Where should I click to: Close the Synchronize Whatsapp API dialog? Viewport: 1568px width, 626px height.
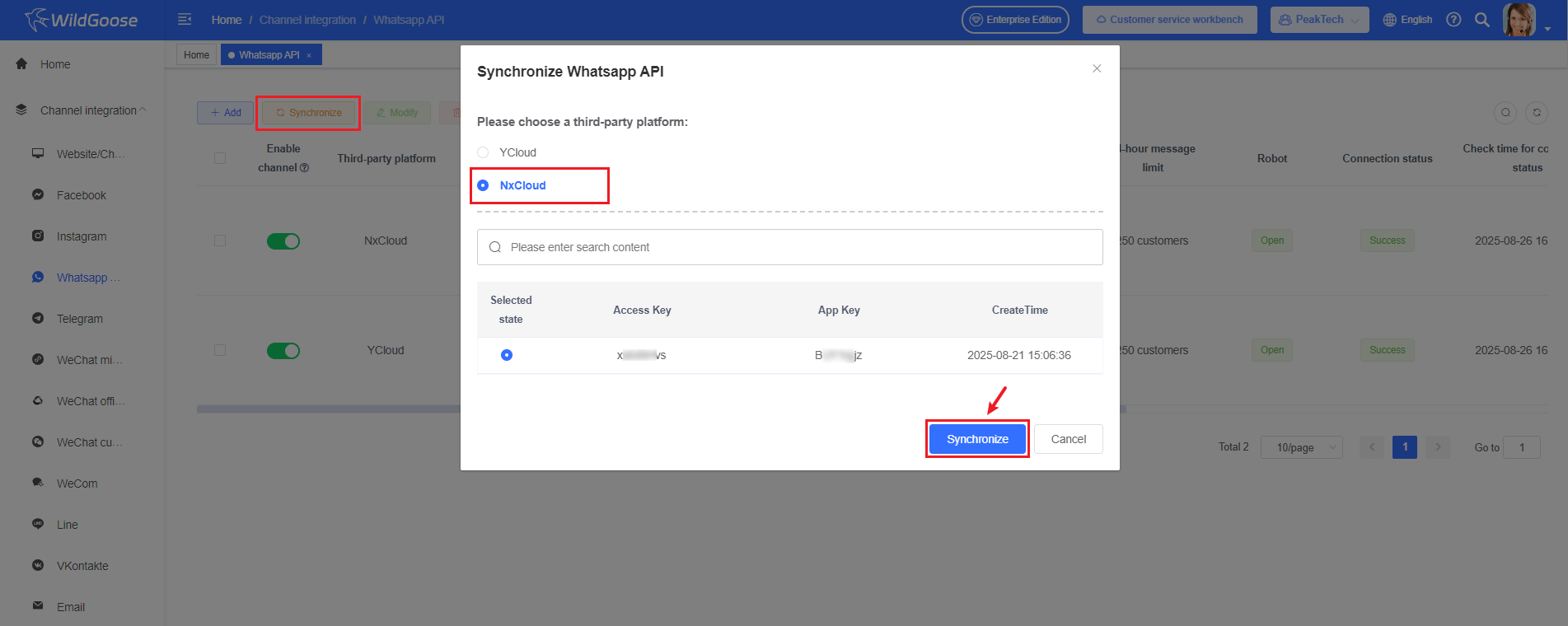click(1097, 68)
